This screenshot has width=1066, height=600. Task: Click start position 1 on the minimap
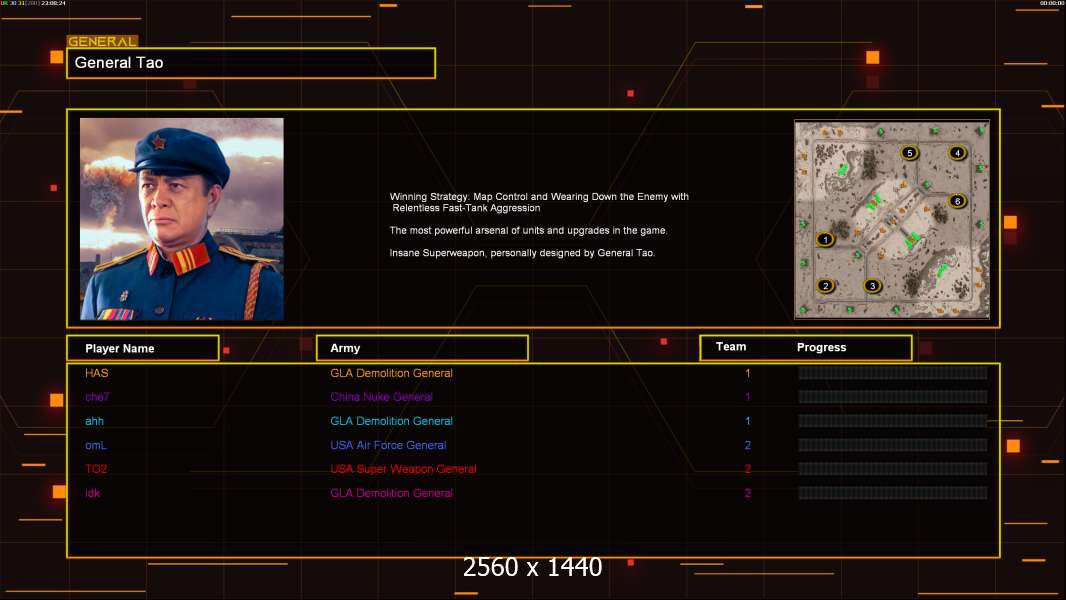pyautogui.click(x=825, y=239)
